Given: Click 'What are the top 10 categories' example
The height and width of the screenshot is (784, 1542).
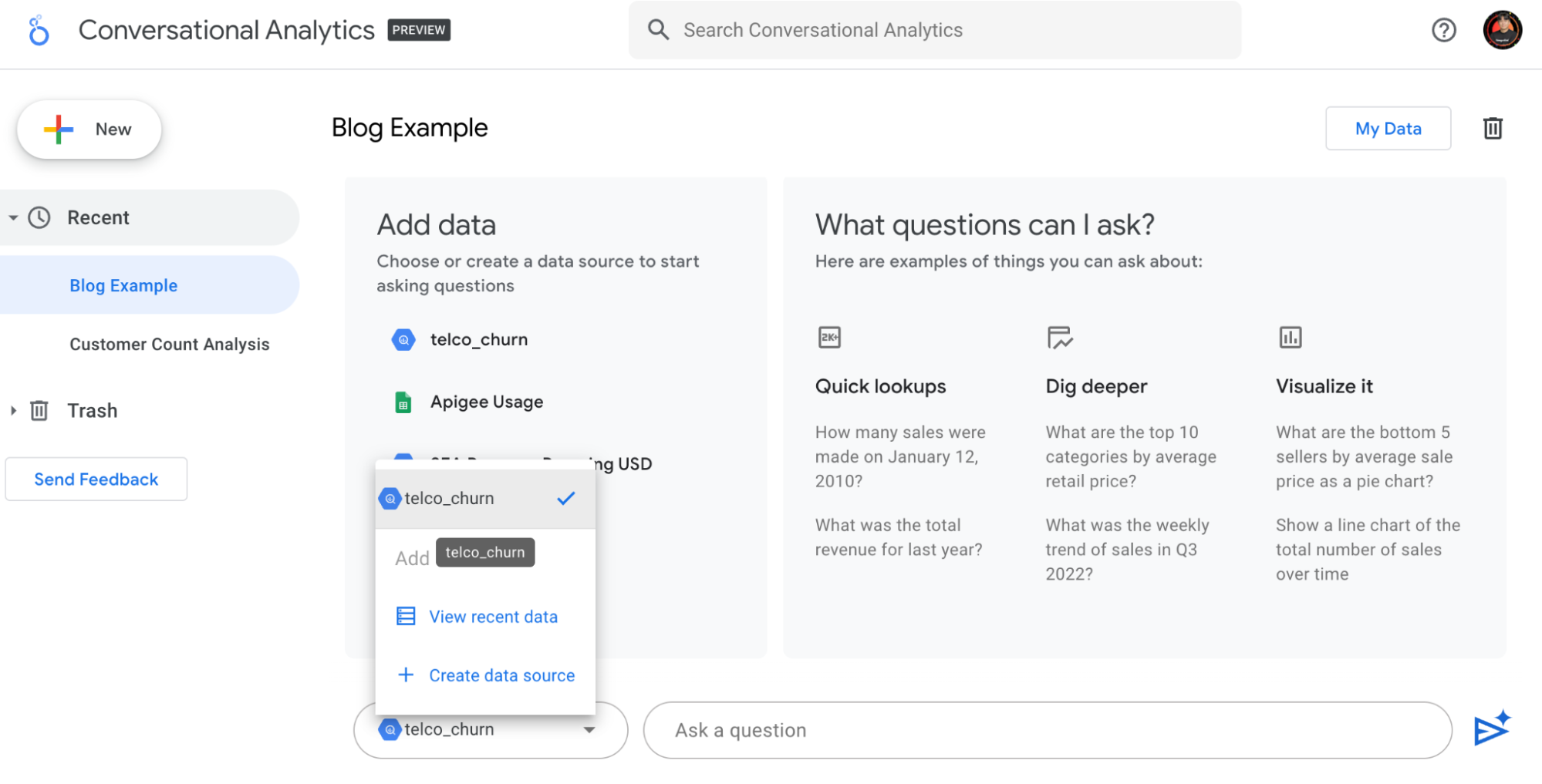Looking at the screenshot, I should (x=1131, y=456).
